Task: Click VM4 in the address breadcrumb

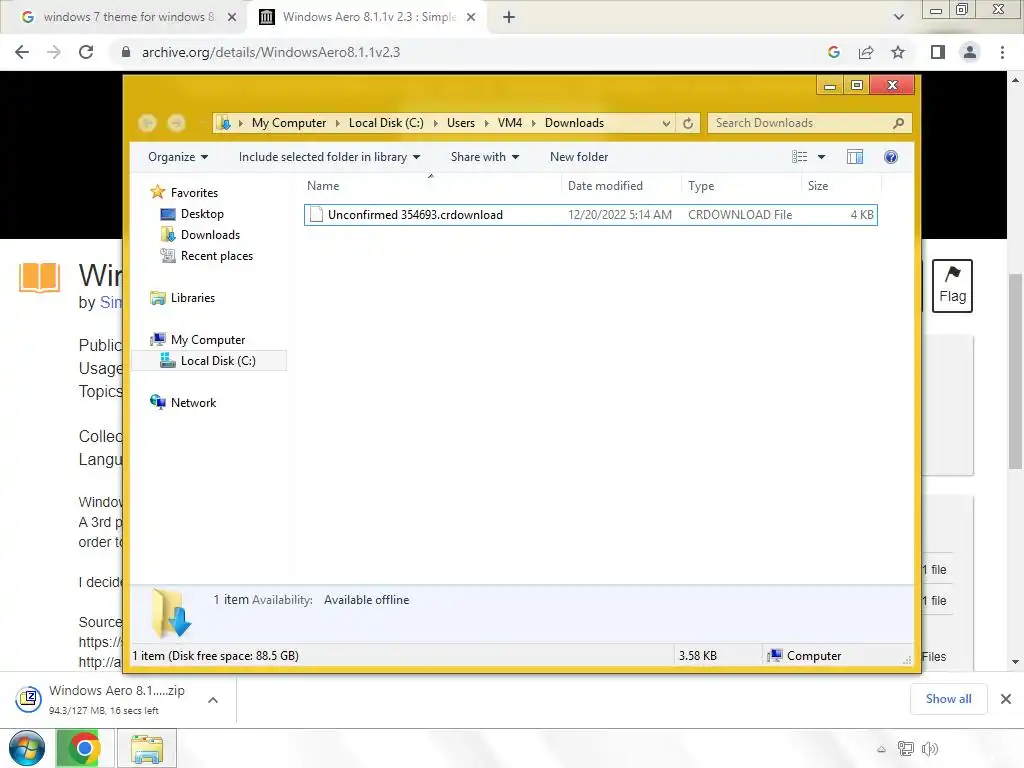Action: pyautogui.click(x=510, y=123)
